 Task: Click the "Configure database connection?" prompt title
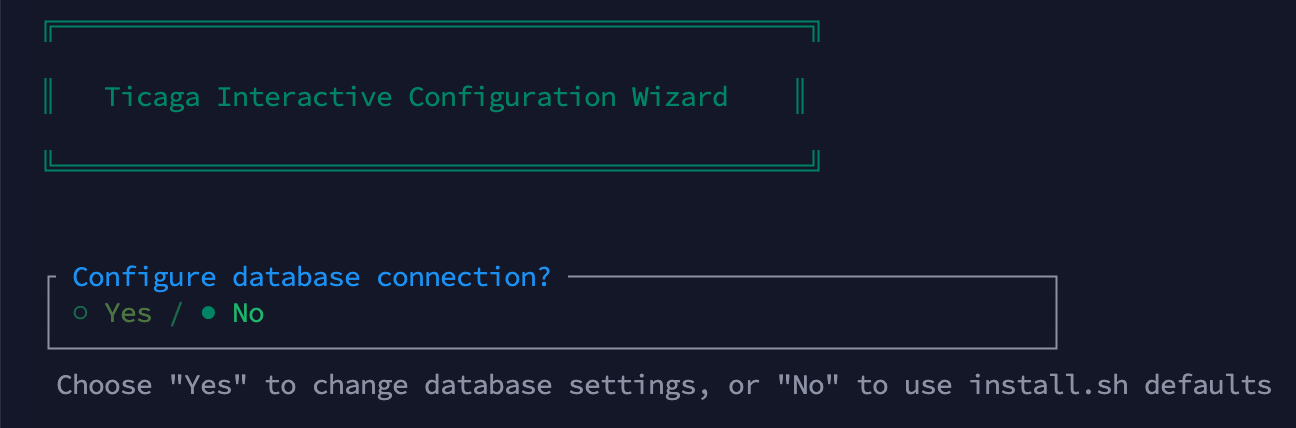[x=311, y=277]
